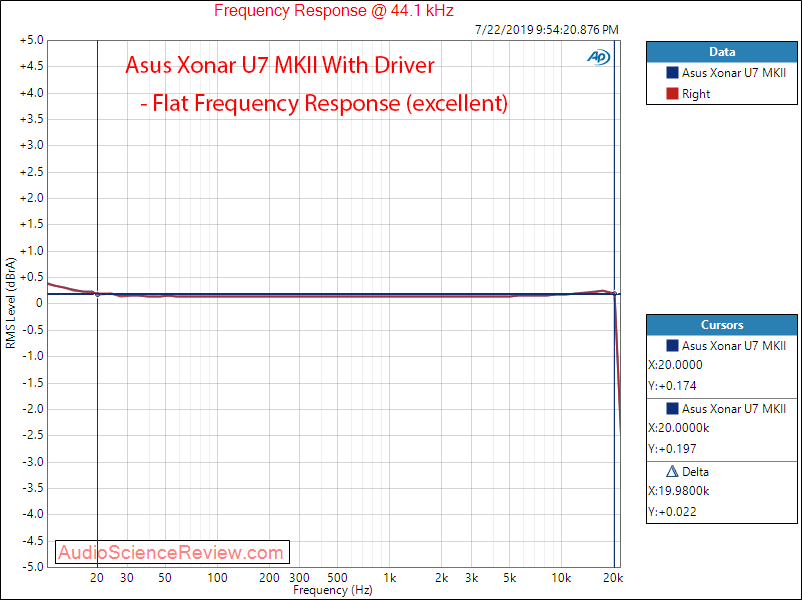Screen dimensions: 802x600
Task: Click the +5.0 y-axis tick label
Action: click(x=32, y=40)
